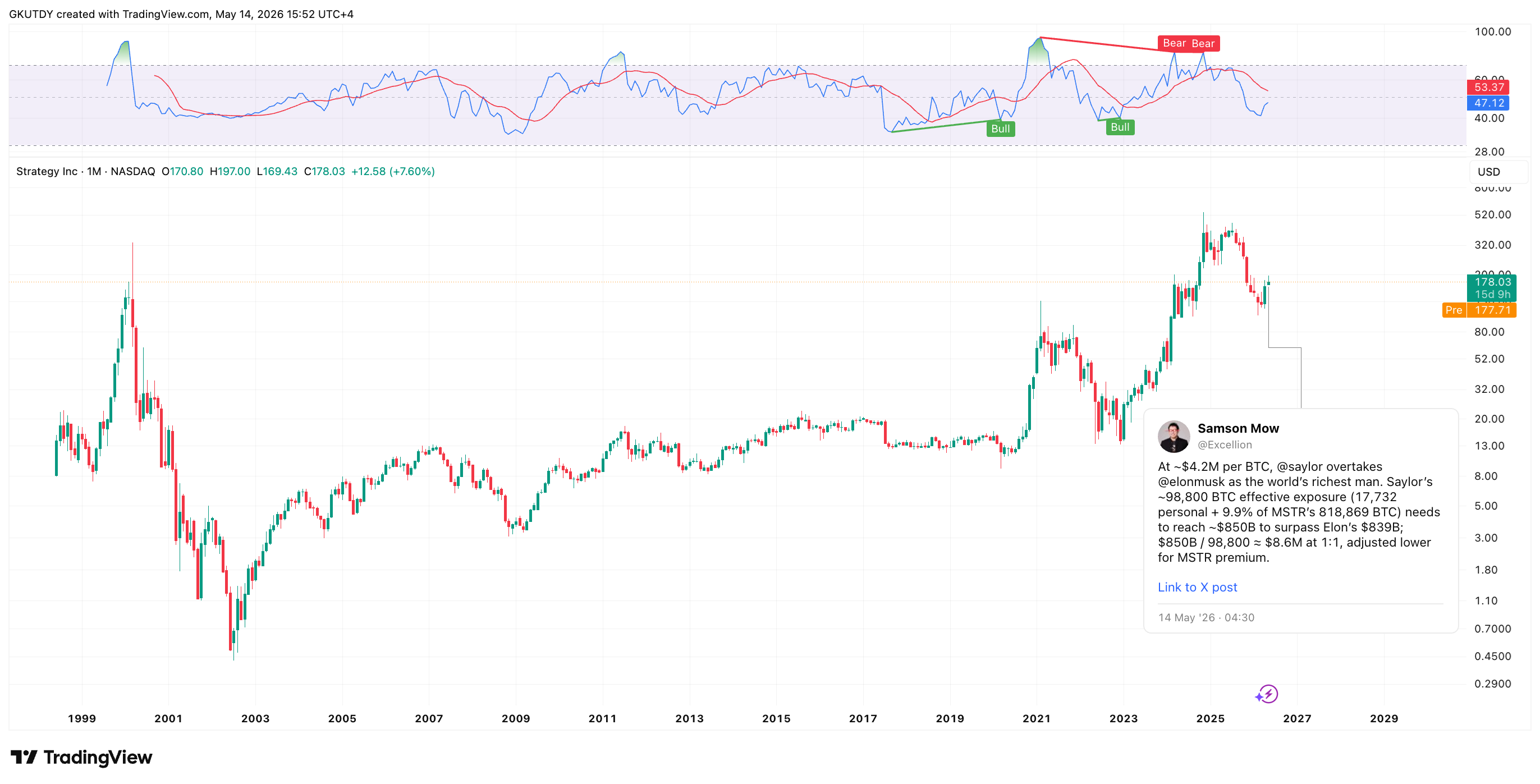Click the TradingView logo at the bottom
Viewport: 1540px width, 784px height.
[81, 757]
